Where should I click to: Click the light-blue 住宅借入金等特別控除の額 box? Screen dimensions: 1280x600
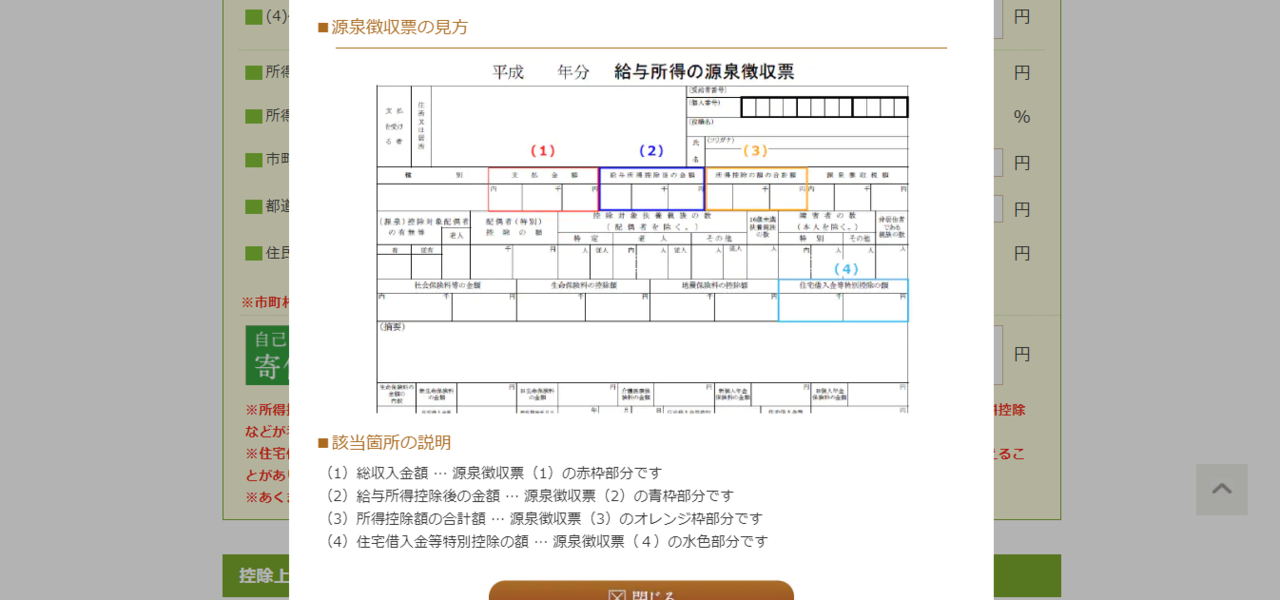pyautogui.click(x=843, y=300)
